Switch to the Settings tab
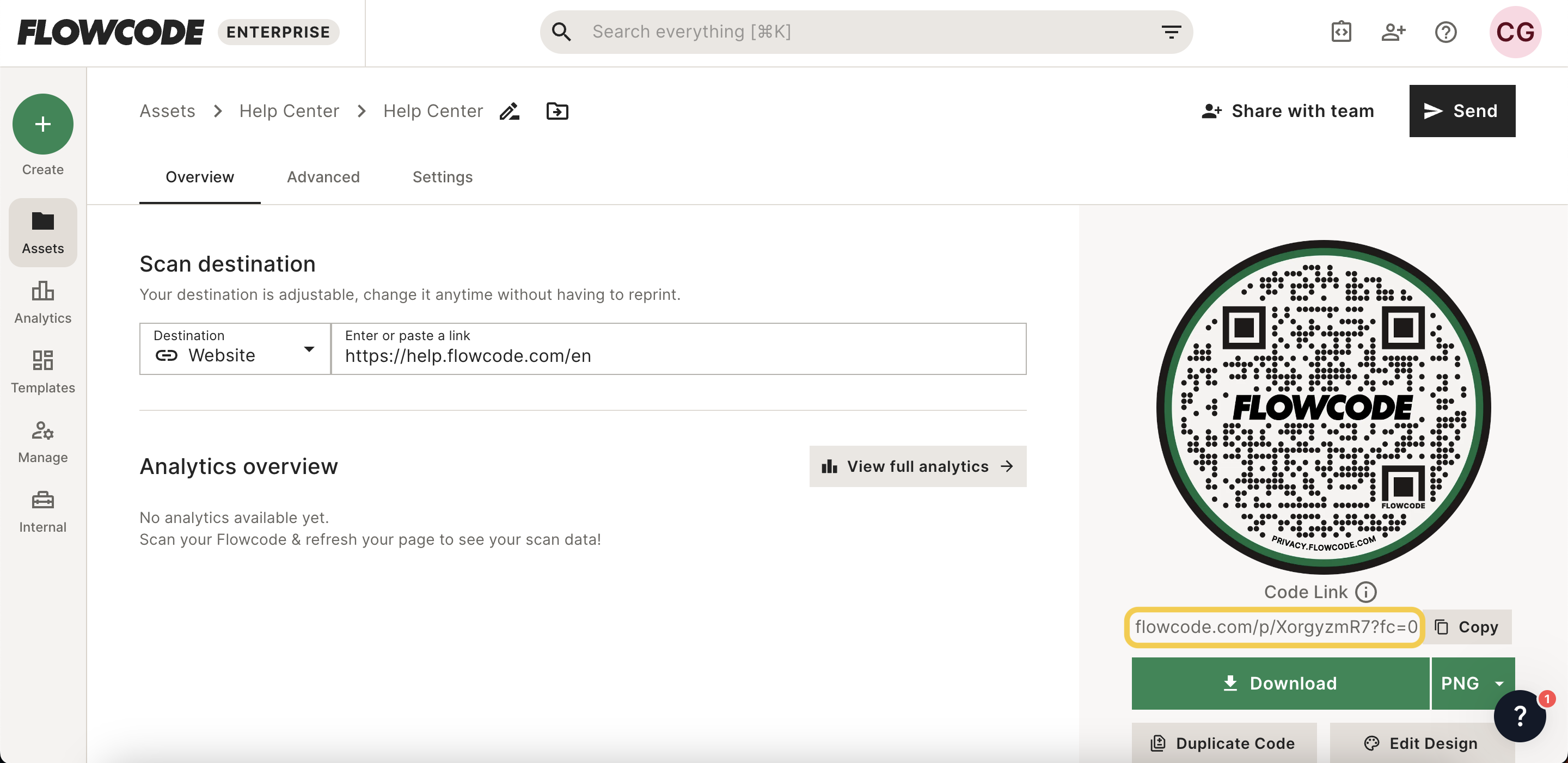 [443, 177]
